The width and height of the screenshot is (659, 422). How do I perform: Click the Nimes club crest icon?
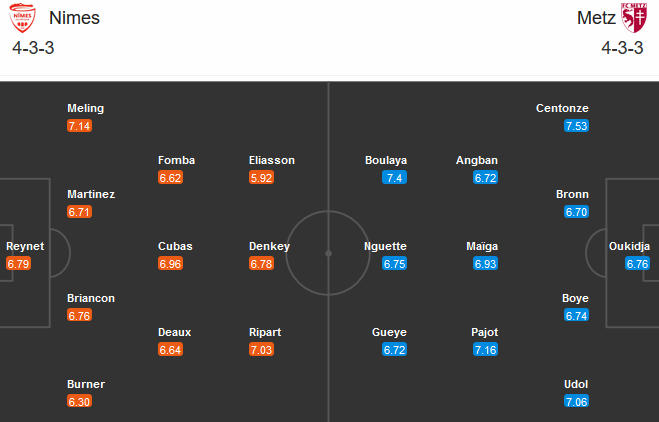coord(22,17)
